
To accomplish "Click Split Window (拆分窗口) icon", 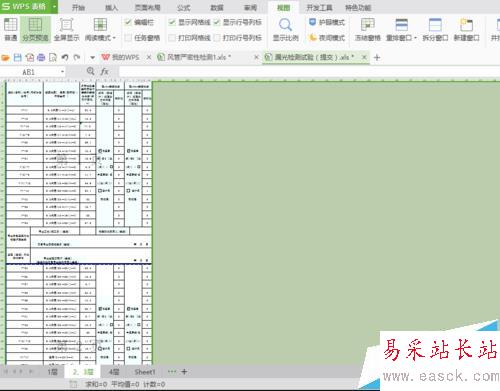I will tap(435, 25).
